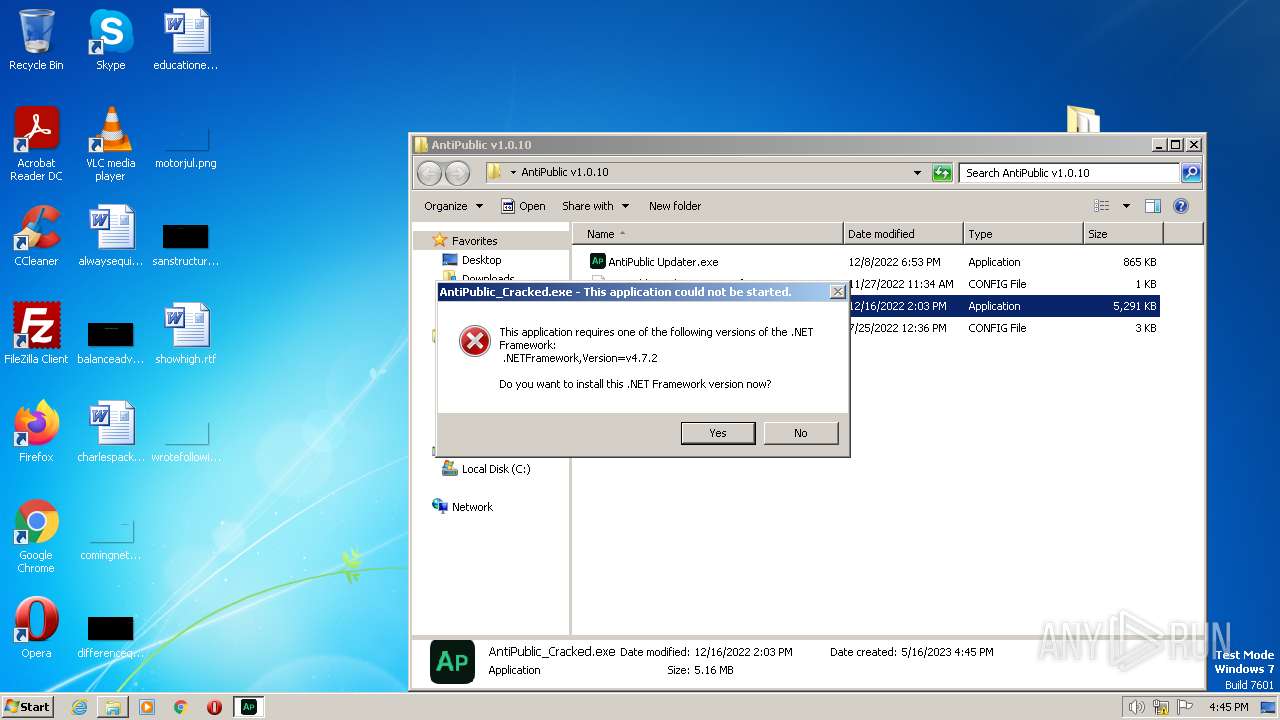
Task: Sort by the Size column header
Action: 1122,234
